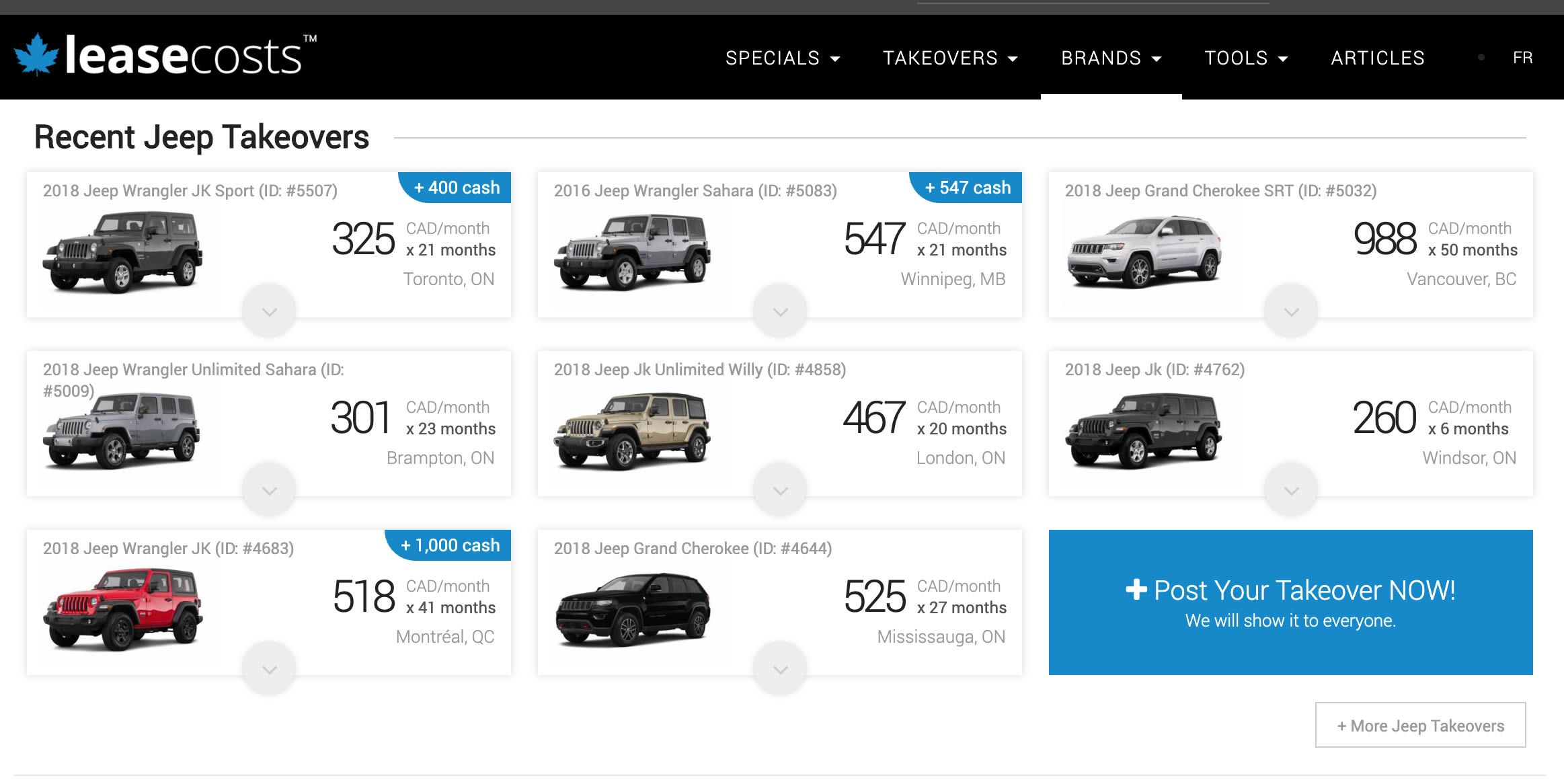Expand details for Jk Unlimited Willy #4858

(780, 490)
